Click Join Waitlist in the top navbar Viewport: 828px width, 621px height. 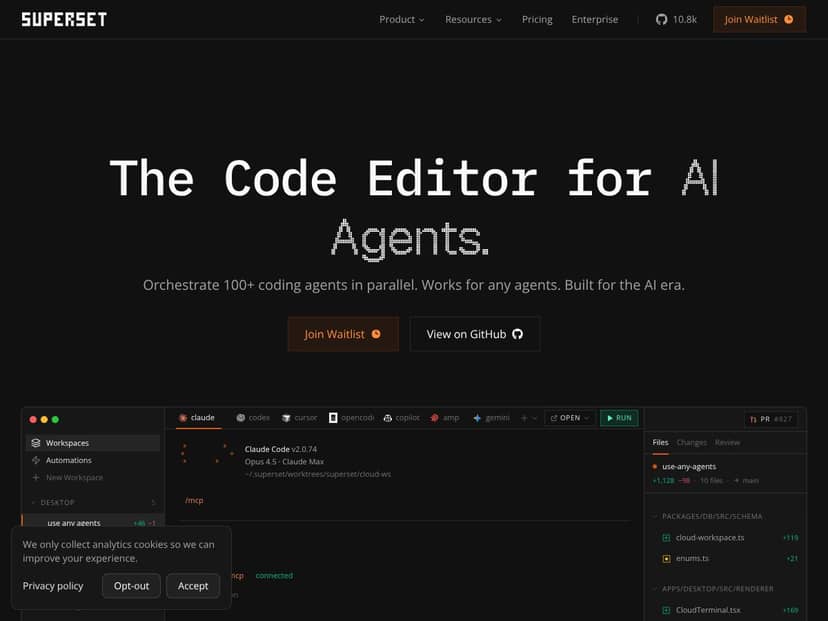pos(759,20)
